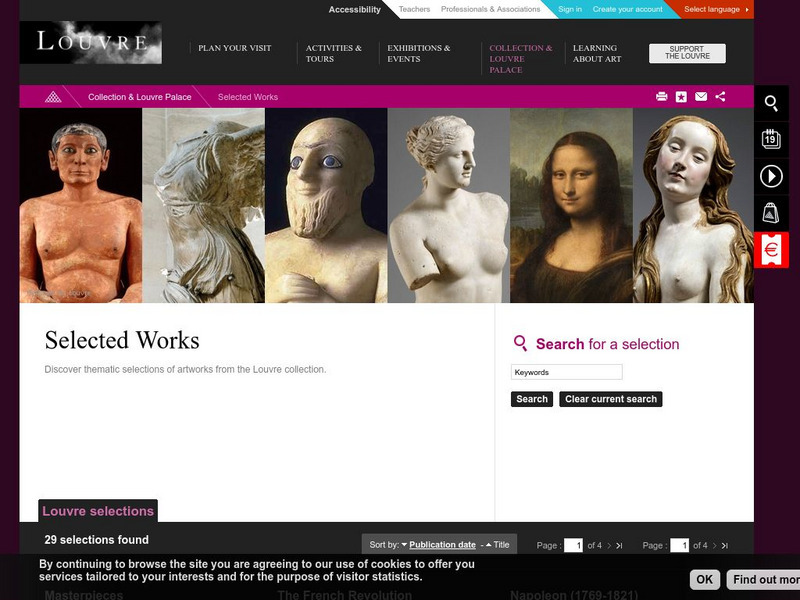The image size is (800, 600).
Task: Open the Shopping bag icon in the sidebar
Action: (771, 213)
